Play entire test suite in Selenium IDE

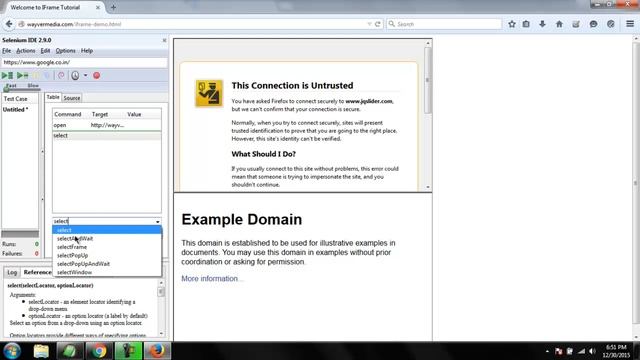point(7,76)
